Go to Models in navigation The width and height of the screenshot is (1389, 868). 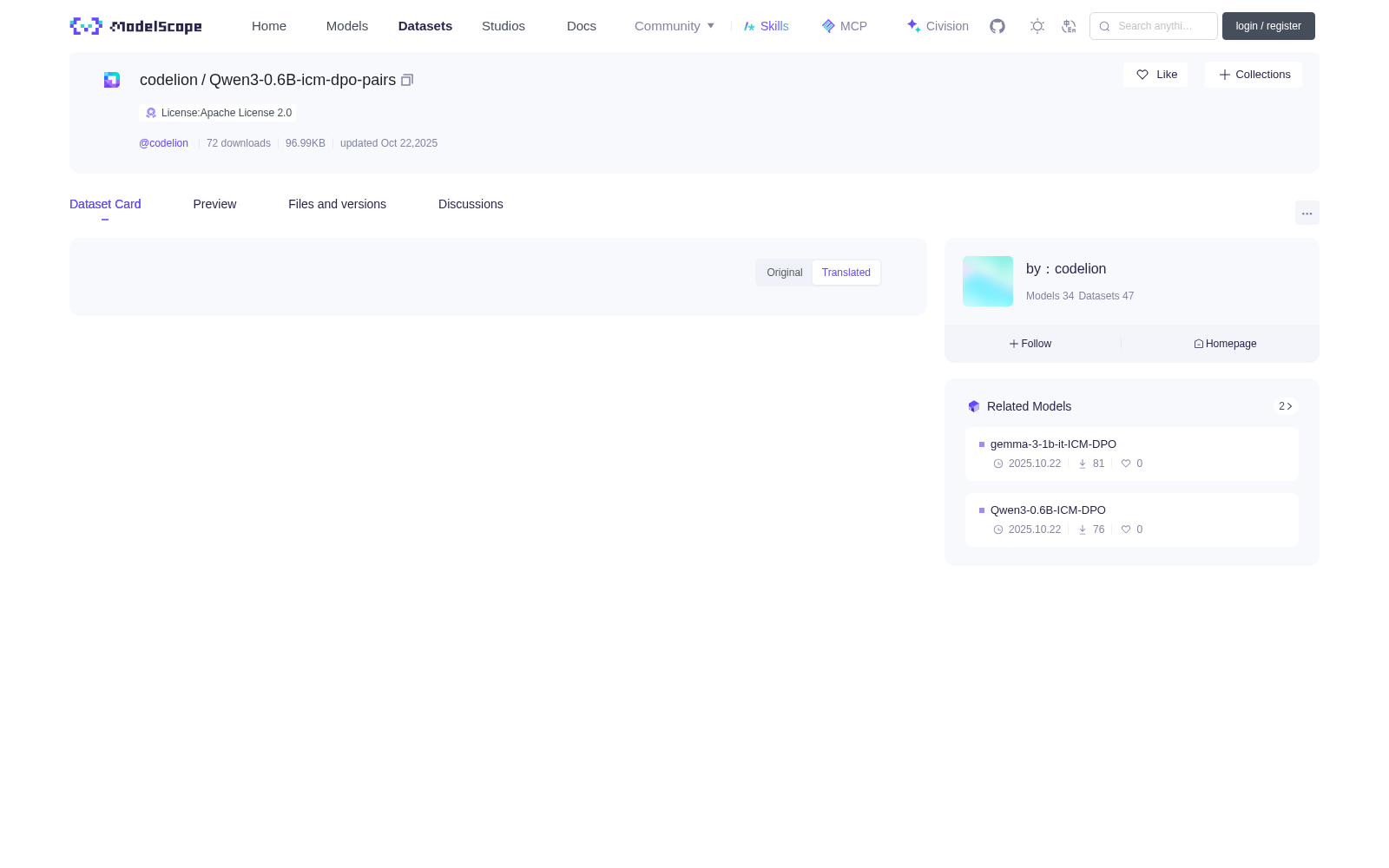(347, 26)
